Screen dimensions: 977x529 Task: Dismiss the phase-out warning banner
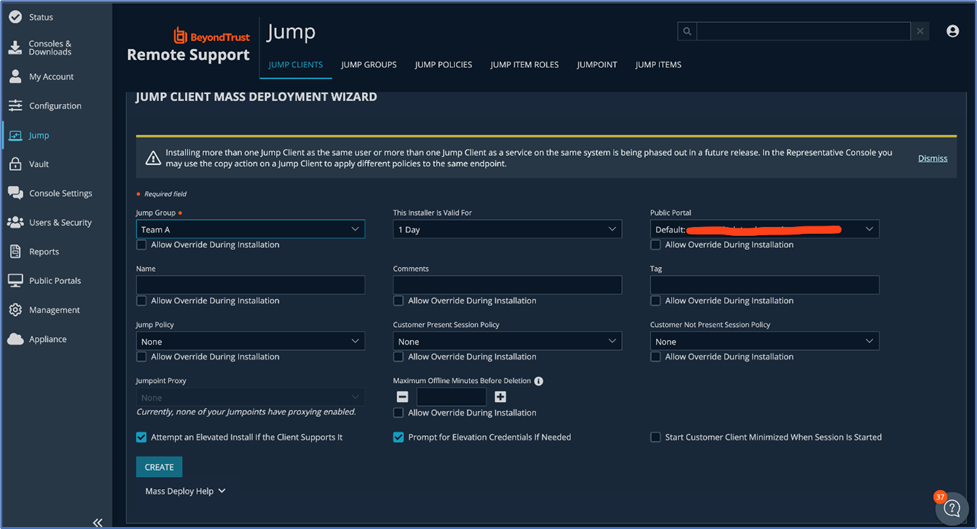coord(932,158)
